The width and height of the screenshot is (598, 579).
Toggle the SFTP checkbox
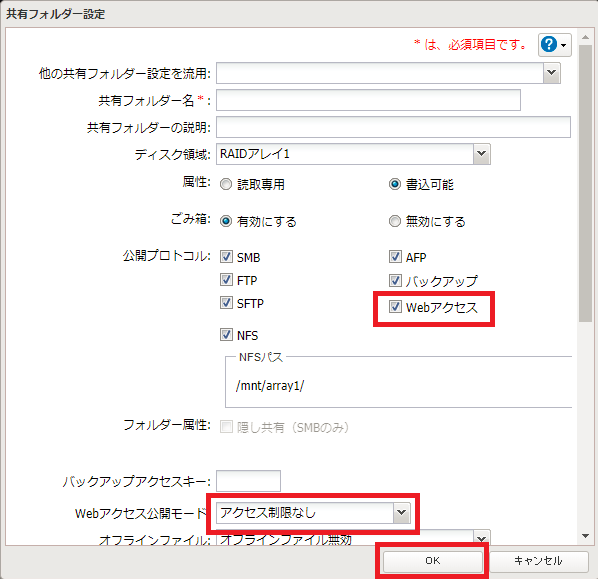(226, 303)
